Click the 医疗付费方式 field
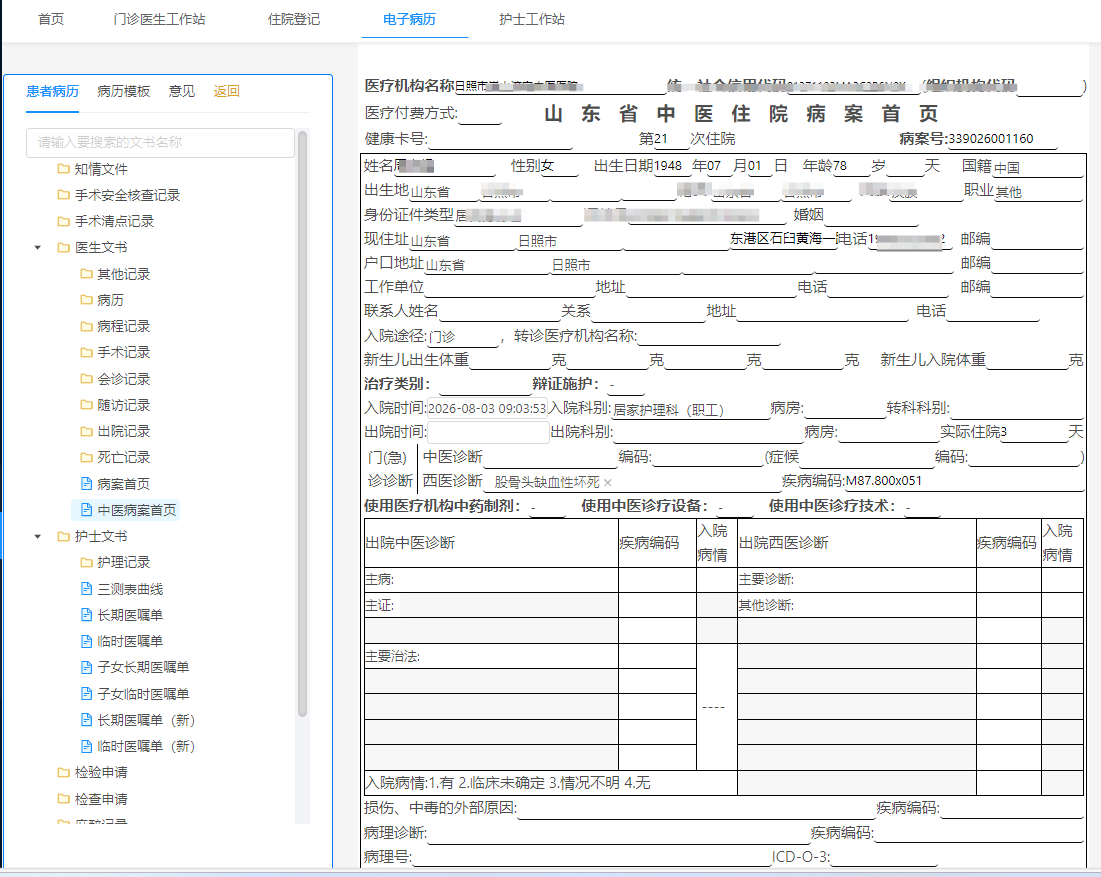Viewport: 1101px width, 877px height. point(480,114)
